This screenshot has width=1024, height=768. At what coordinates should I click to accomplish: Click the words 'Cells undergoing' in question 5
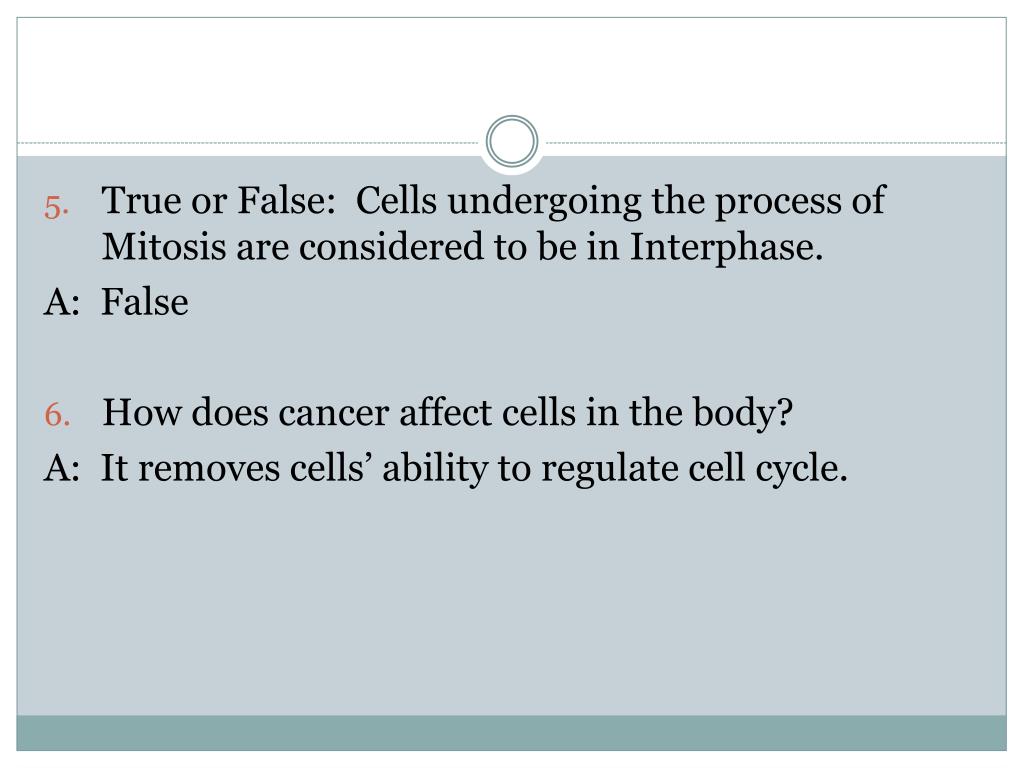coord(498,201)
